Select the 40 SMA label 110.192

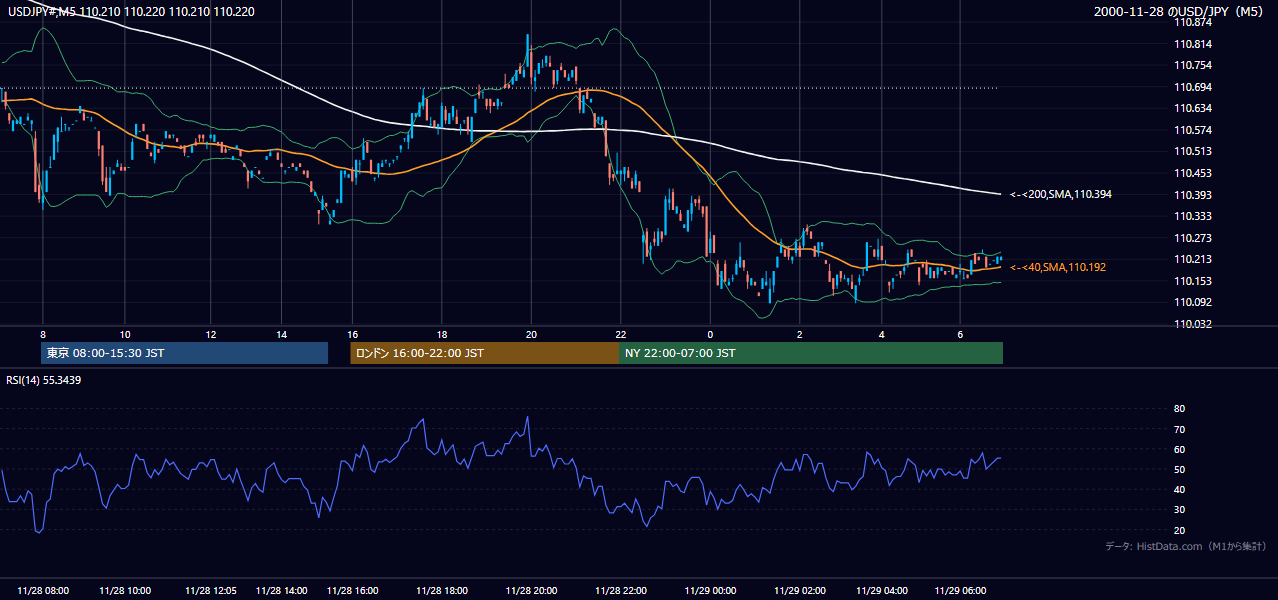coord(1058,267)
